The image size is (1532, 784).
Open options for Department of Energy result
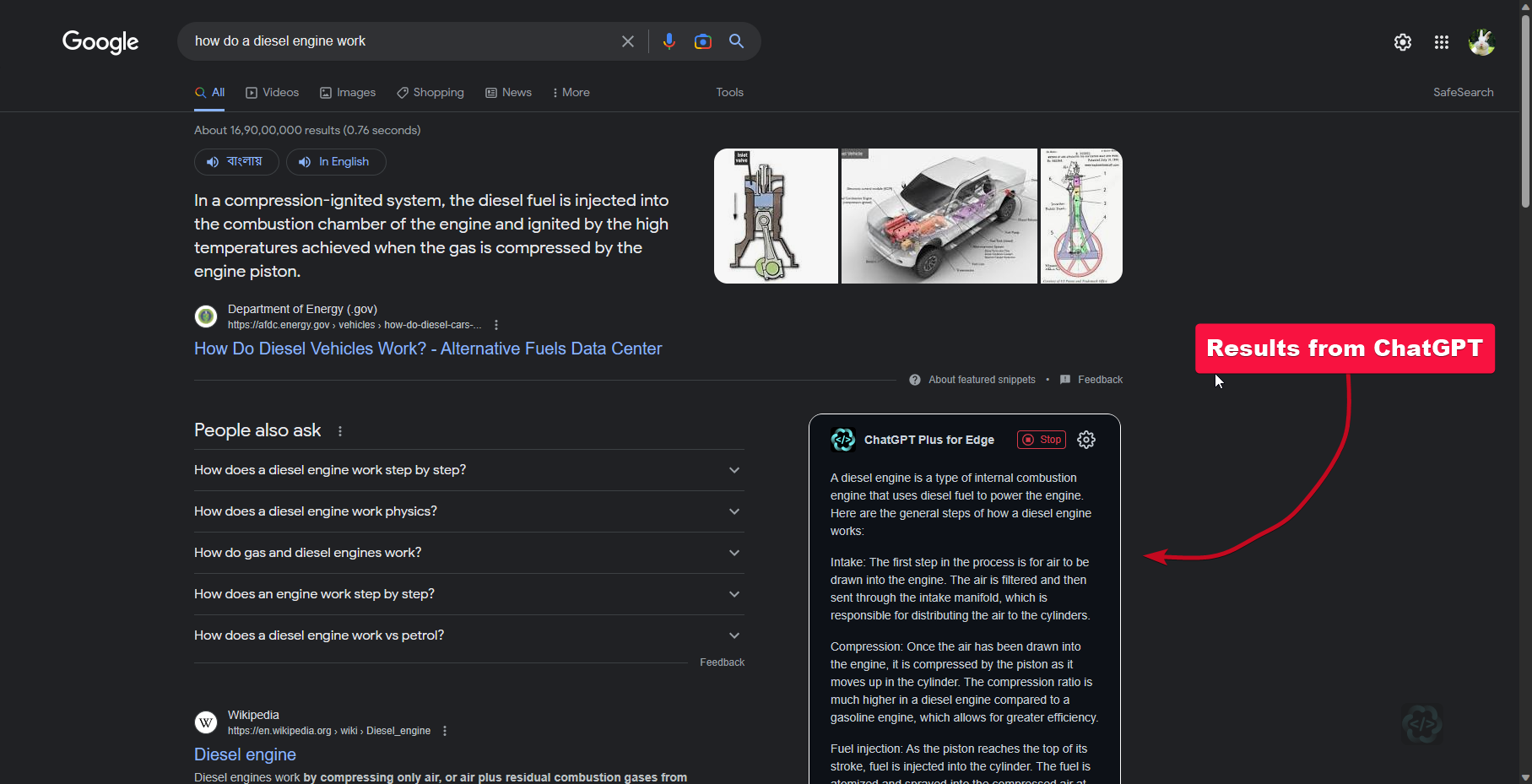(496, 325)
